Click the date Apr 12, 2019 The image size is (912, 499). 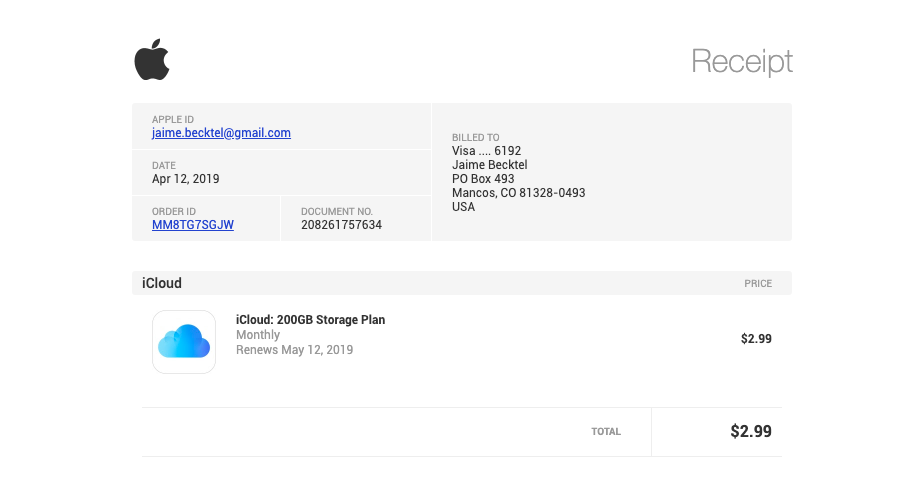pos(186,179)
